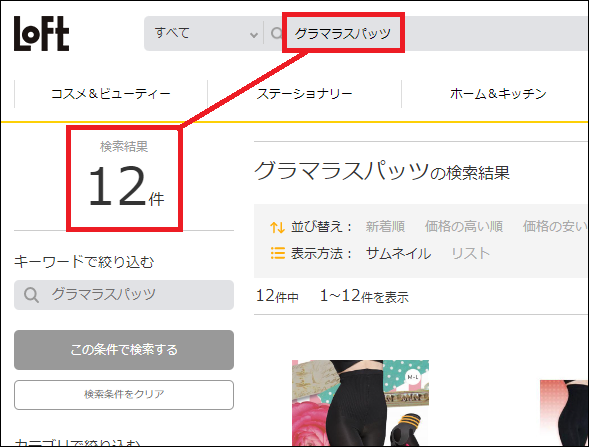Click the Loft logo

click(x=41, y=33)
